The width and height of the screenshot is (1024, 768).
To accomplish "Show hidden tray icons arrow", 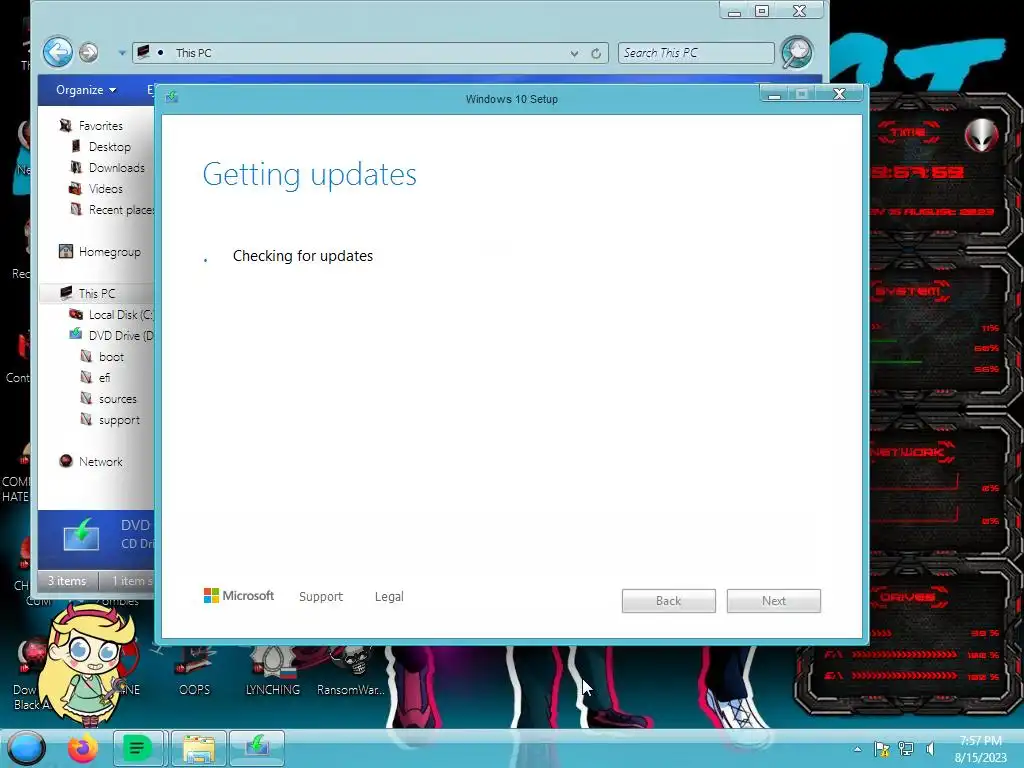I will click(857, 749).
